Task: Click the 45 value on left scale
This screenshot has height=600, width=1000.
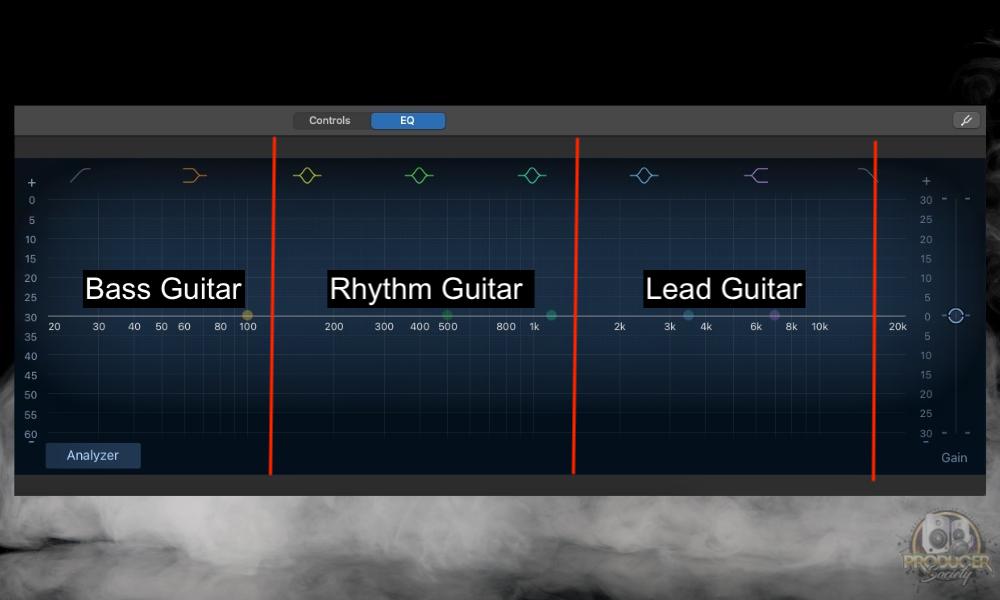Action: (31, 376)
